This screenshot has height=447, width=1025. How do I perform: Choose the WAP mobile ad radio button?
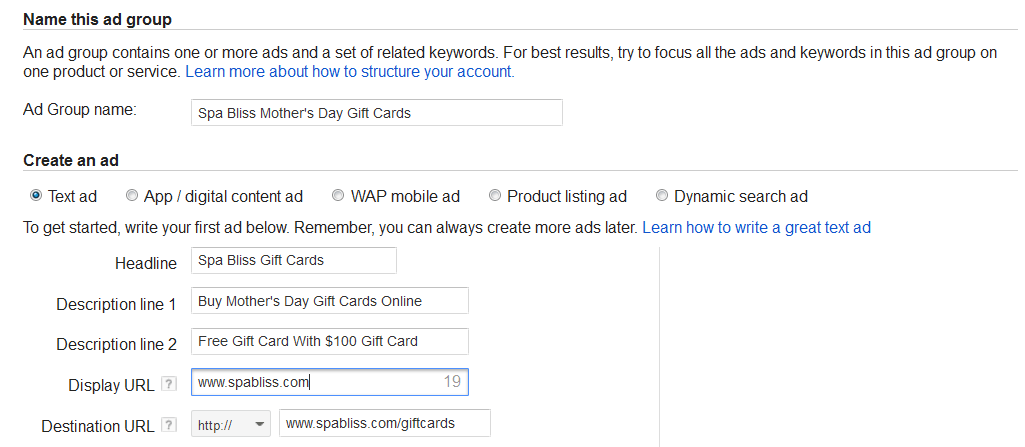339,196
